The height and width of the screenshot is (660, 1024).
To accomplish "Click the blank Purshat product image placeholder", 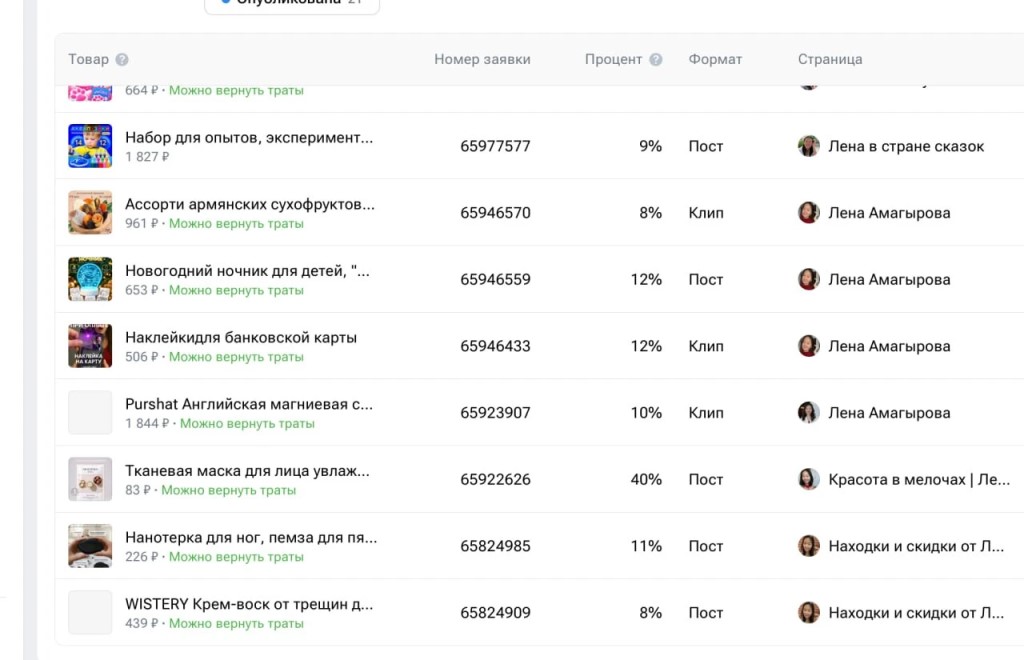I will [90, 413].
